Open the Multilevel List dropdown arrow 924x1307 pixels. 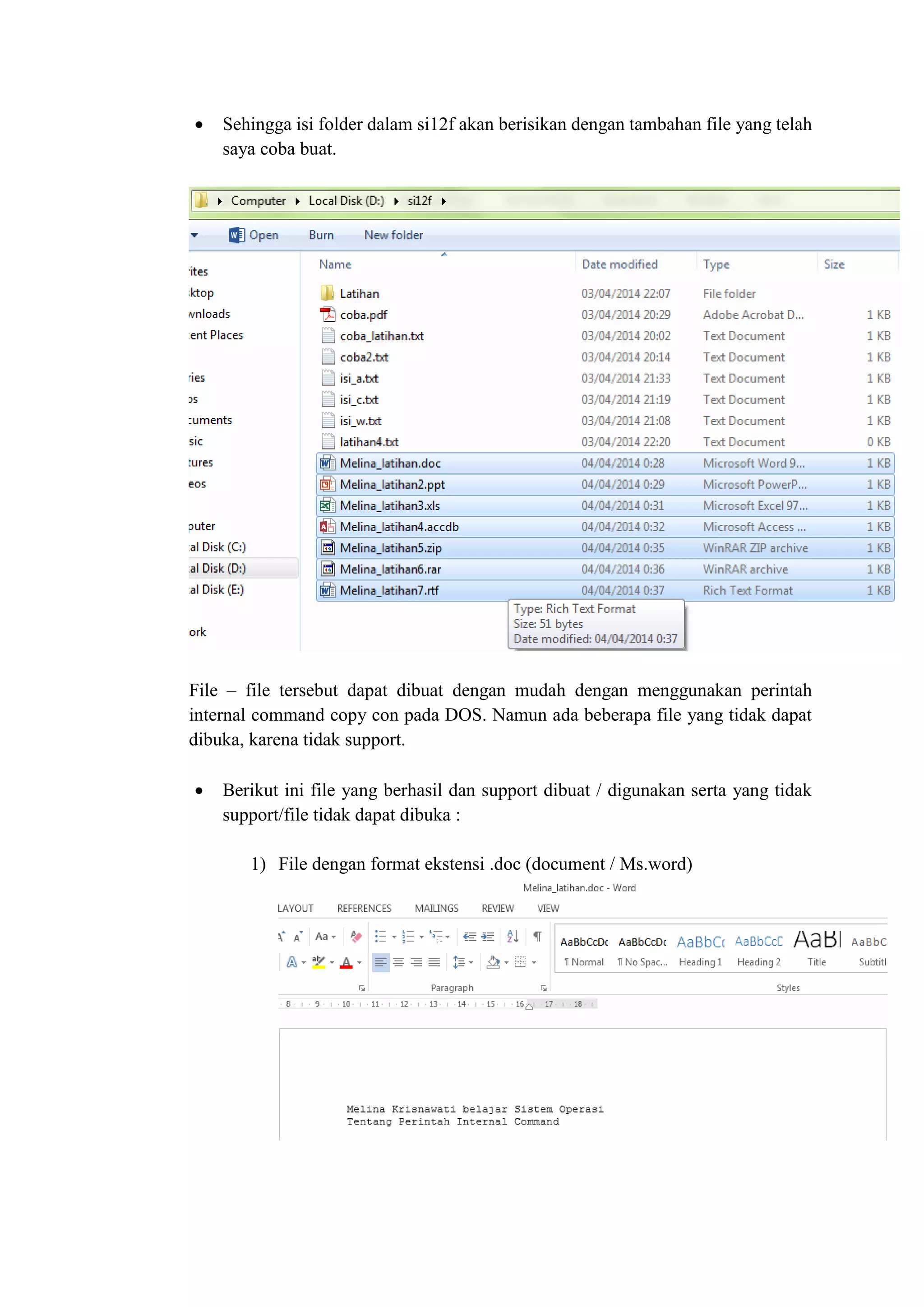(x=448, y=937)
